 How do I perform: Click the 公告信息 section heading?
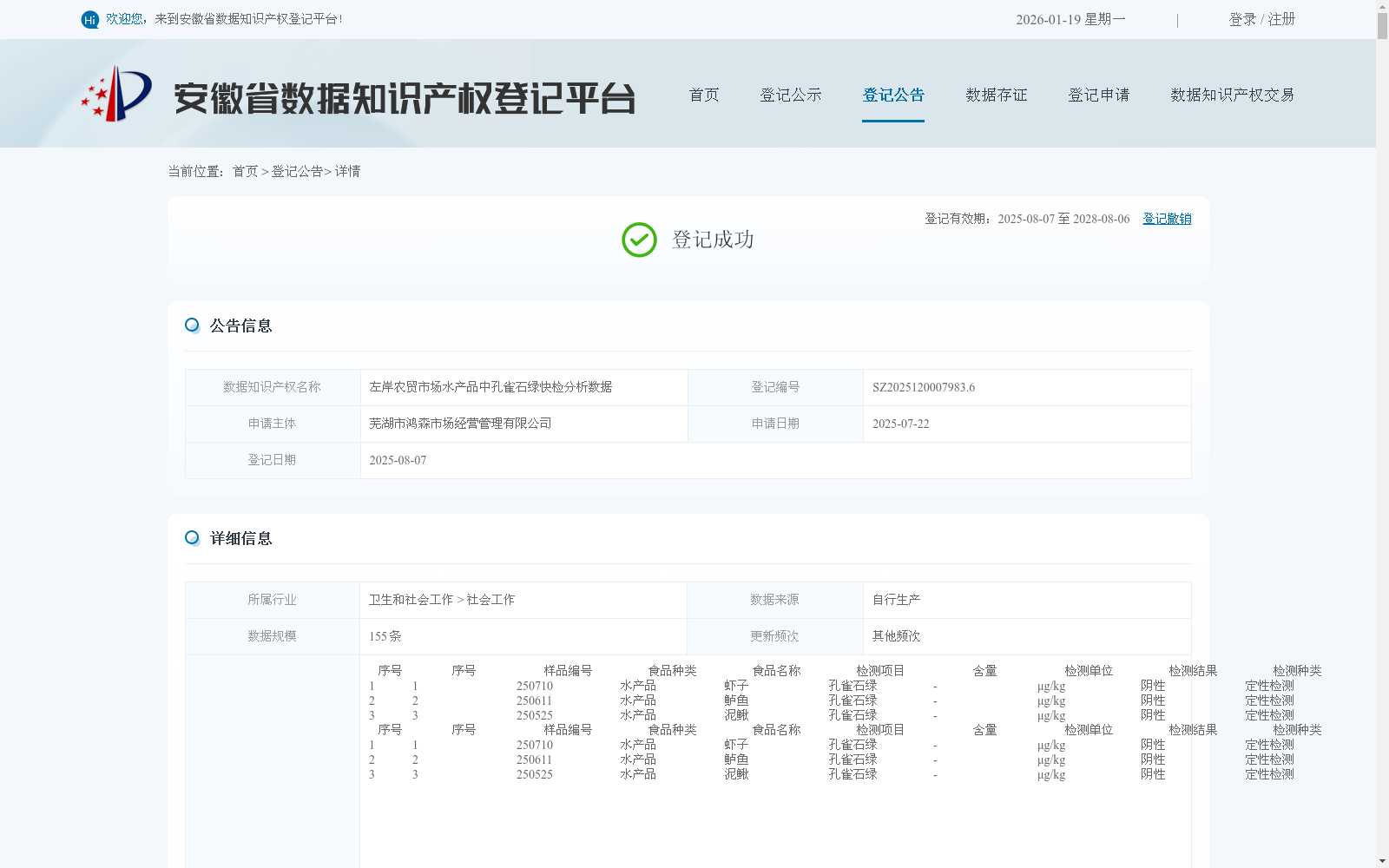[241, 325]
